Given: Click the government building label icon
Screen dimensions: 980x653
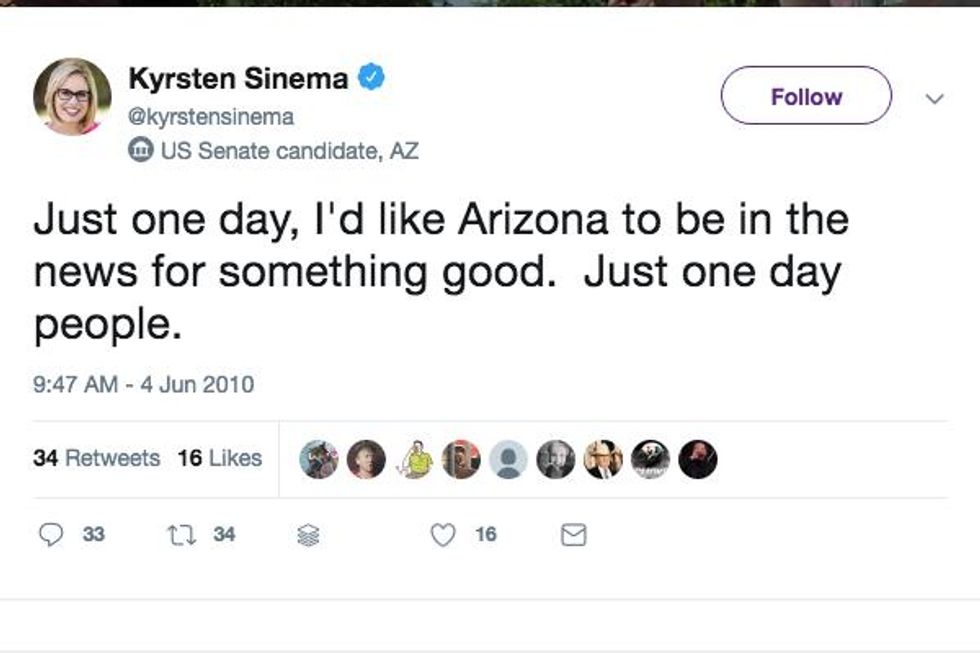Looking at the screenshot, I should click(x=141, y=151).
